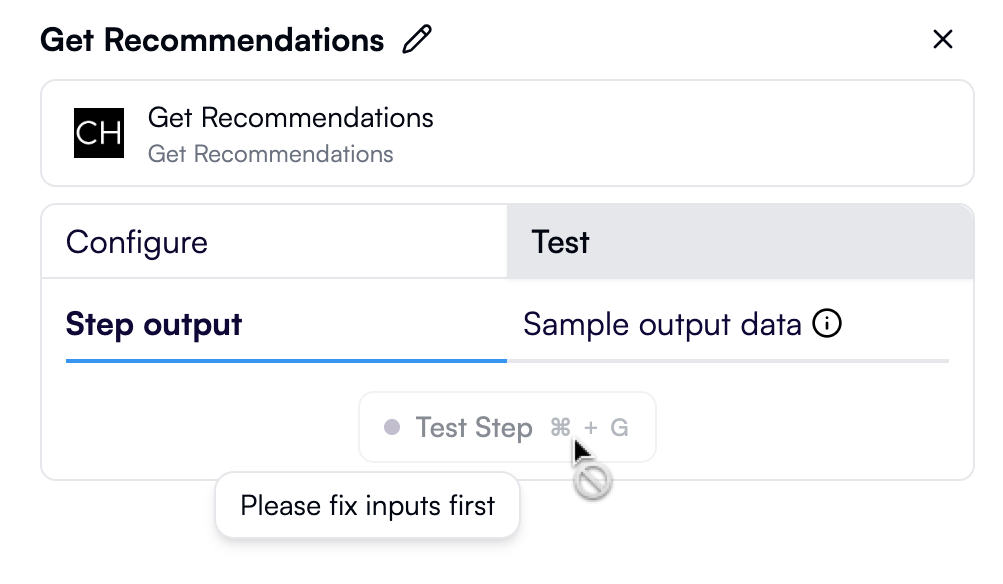Screen dimensions: 1003x584
Task: Click the plus sign in shortcut hint
Action: [x=591, y=428]
